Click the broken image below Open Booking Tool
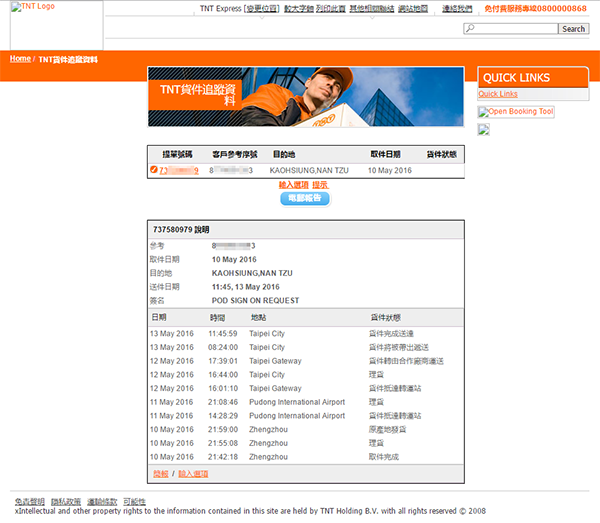 click(x=484, y=130)
